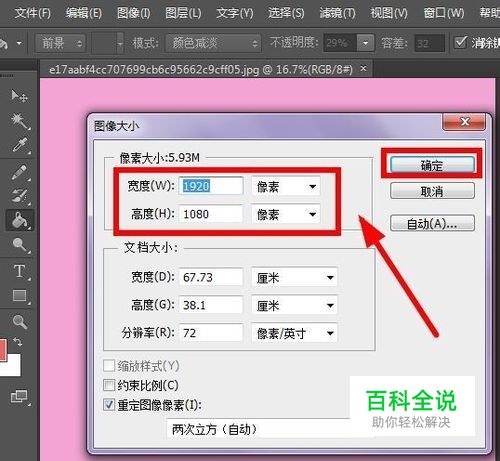Open the 视图(V) menu

point(389,13)
